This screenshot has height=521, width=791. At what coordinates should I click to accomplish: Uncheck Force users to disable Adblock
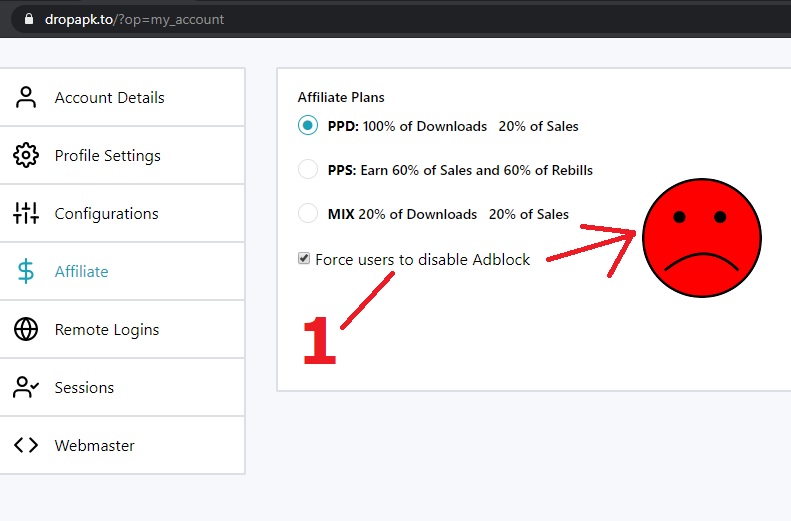(x=304, y=259)
